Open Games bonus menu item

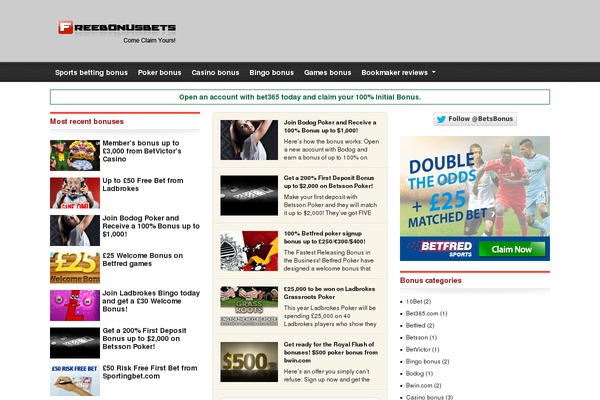click(327, 72)
